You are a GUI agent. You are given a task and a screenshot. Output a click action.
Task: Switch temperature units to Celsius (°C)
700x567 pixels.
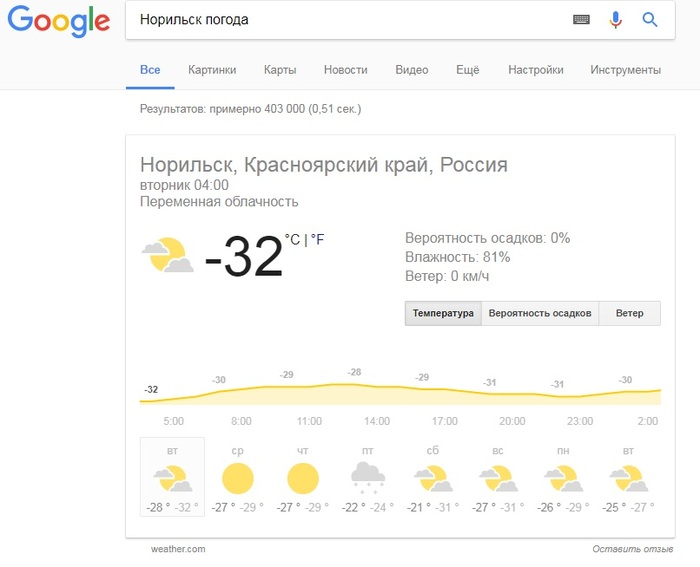[x=293, y=239]
